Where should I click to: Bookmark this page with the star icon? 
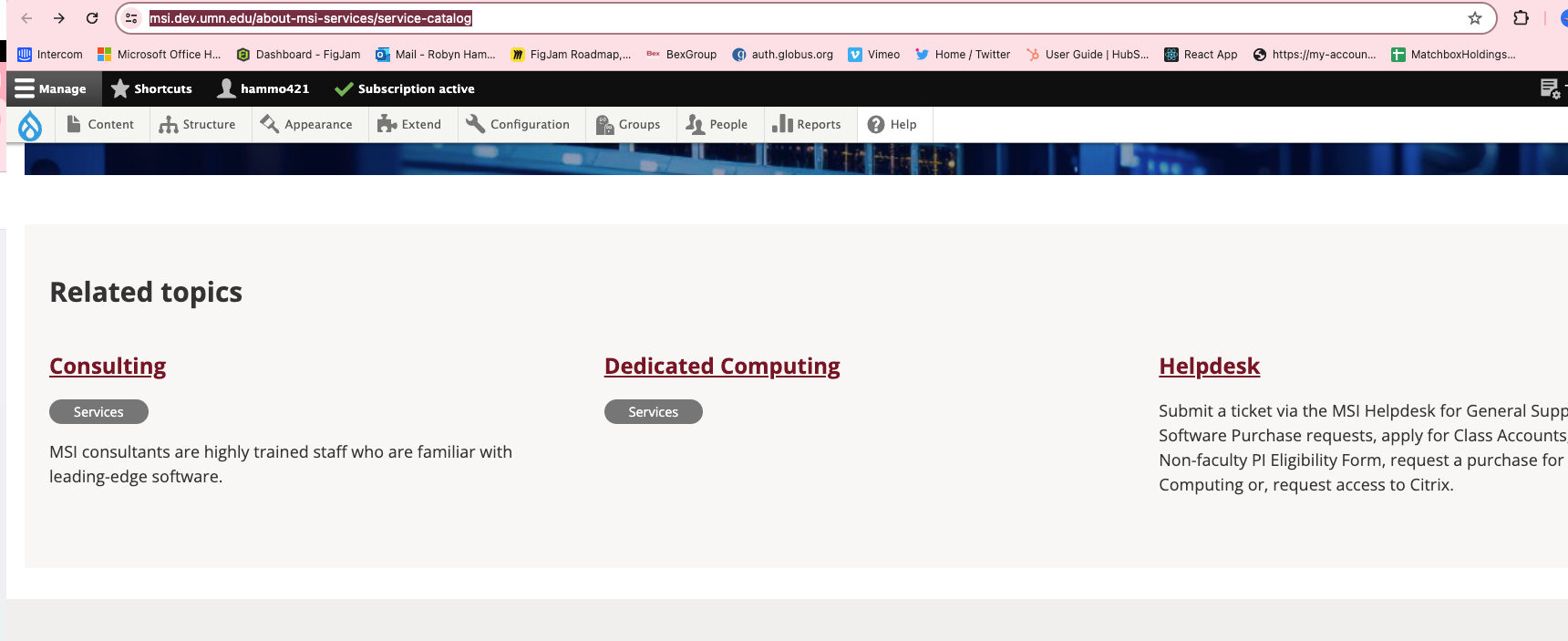coord(1474,18)
